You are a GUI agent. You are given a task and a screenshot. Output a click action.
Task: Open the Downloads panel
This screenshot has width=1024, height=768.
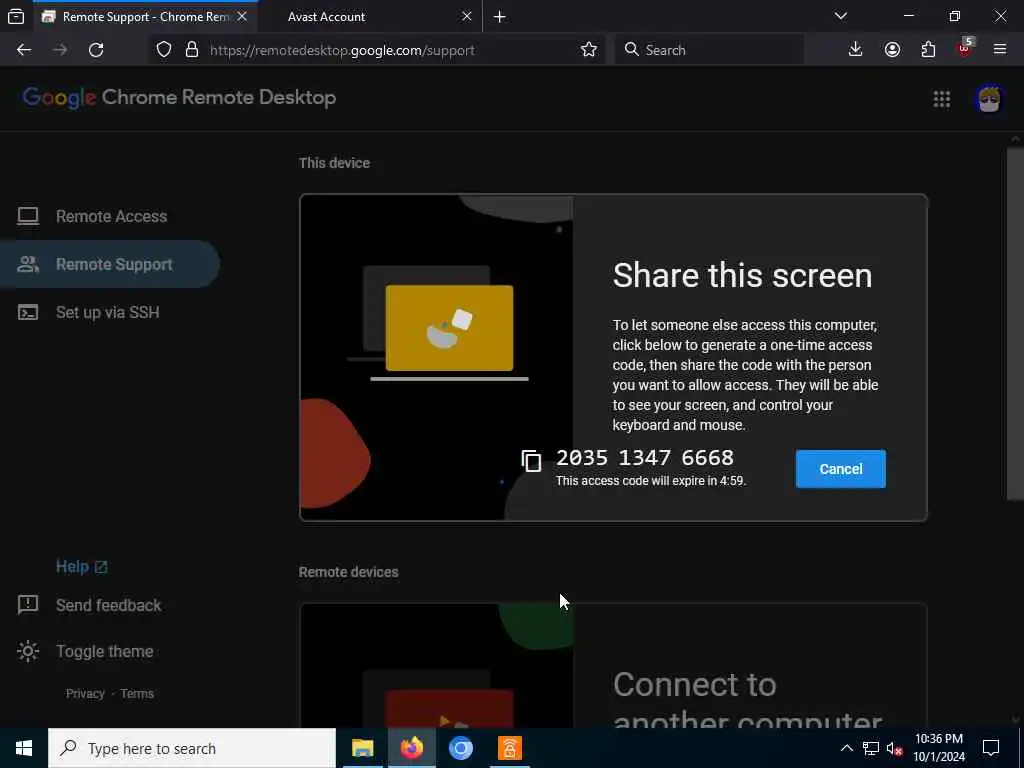[855, 50]
